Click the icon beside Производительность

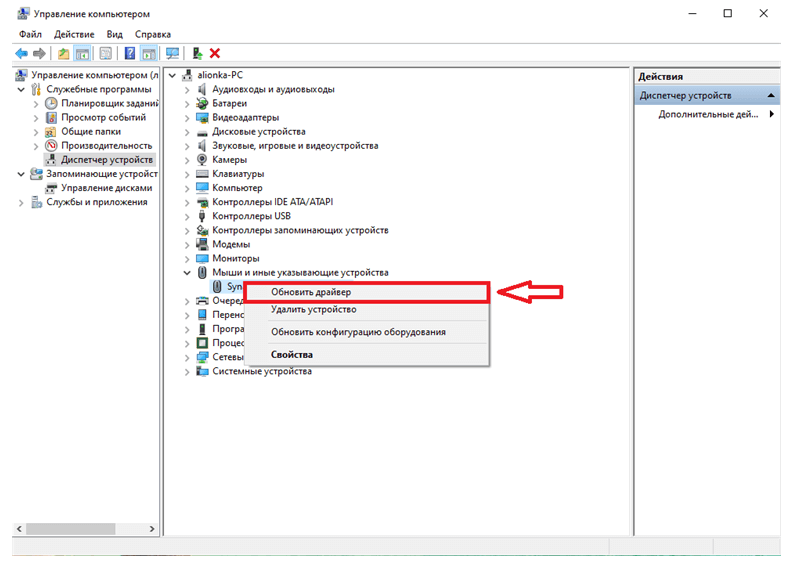(51, 146)
